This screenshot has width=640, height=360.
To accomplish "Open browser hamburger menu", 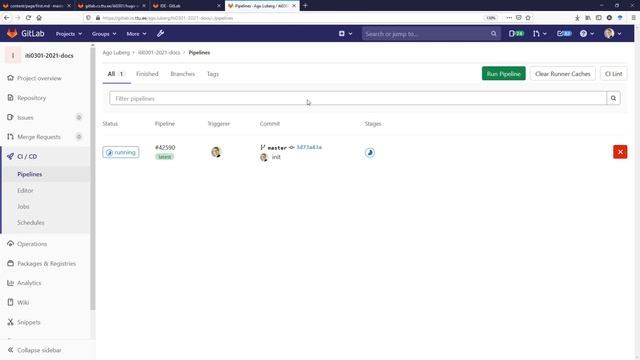I will (x=633, y=18).
